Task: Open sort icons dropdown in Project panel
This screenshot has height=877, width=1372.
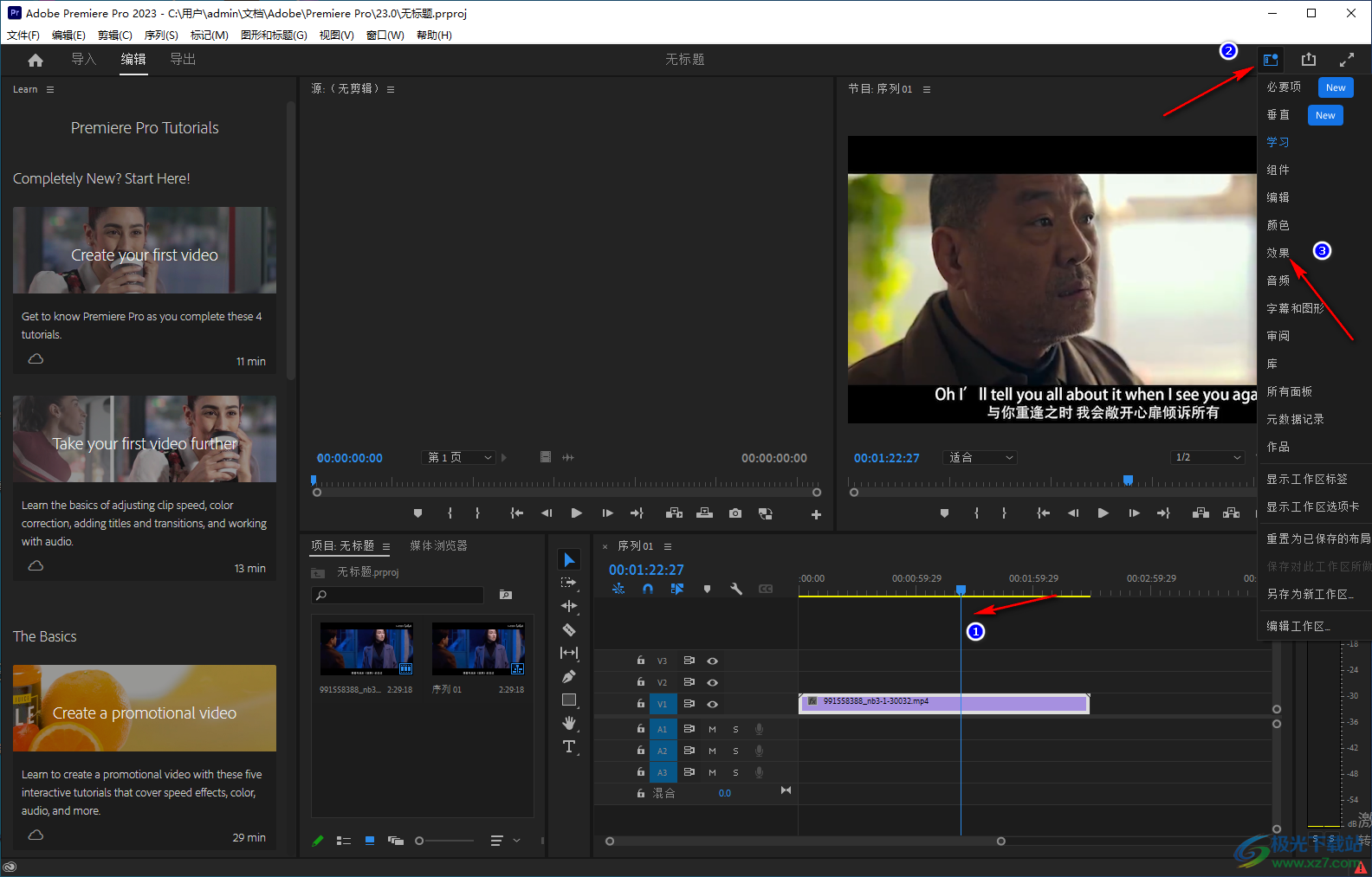Action: [505, 841]
